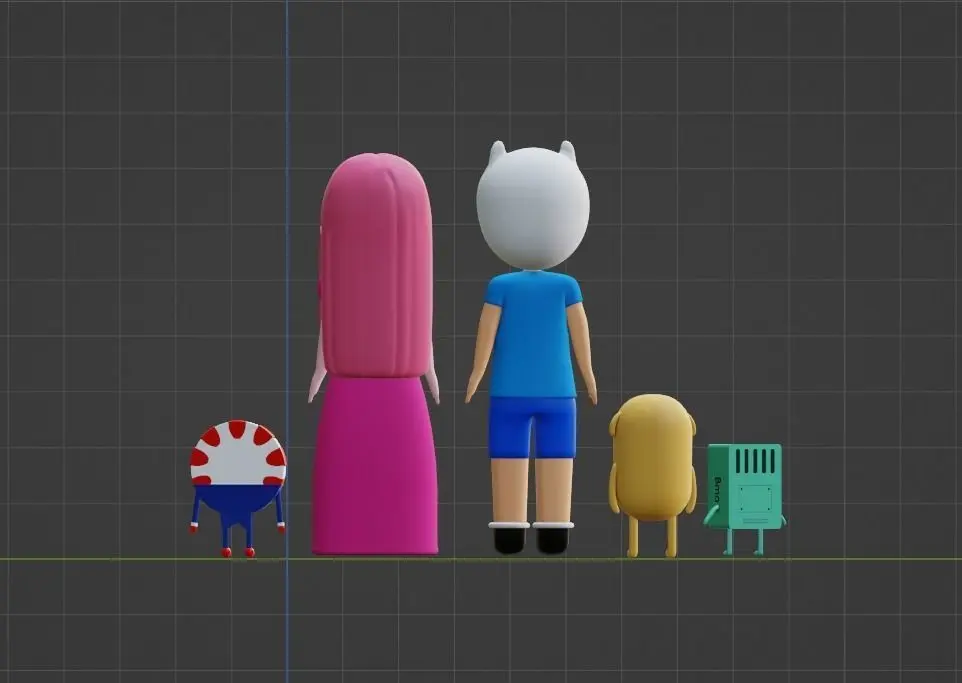The image size is (962, 683).
Task: Select the Finn model with white hat
Action: pos(531,347)
